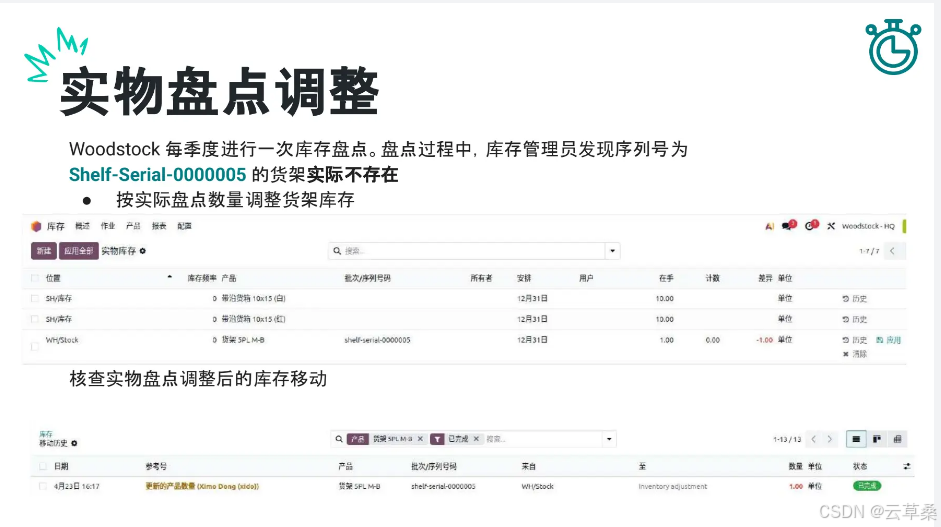
Task: Sort by 位置 using the arrow indicator
Action: click(170, 277)
